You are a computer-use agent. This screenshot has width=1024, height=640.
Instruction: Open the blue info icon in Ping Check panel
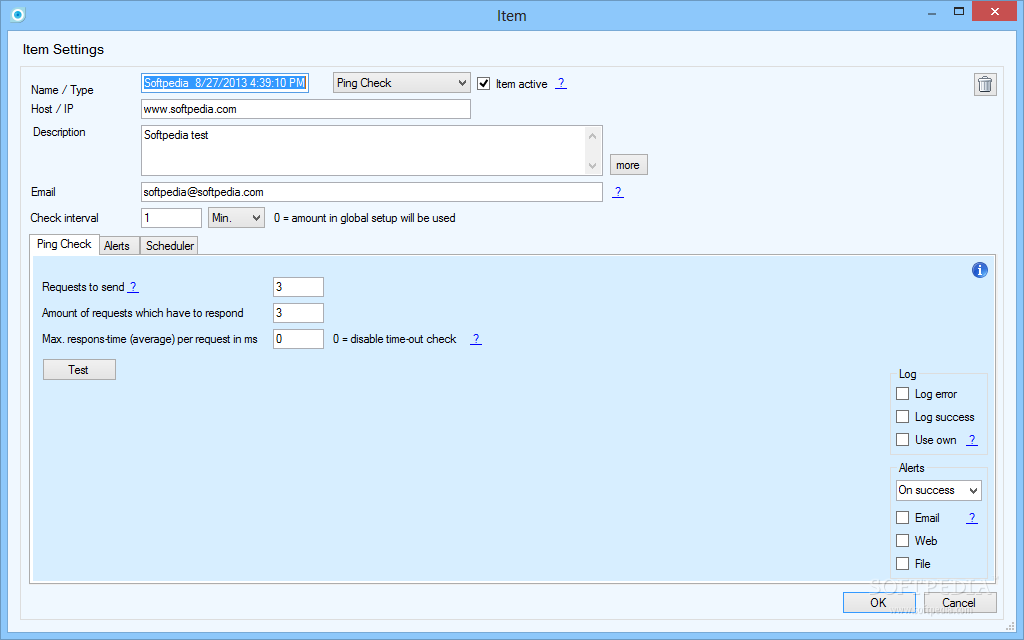pos(980,270)
